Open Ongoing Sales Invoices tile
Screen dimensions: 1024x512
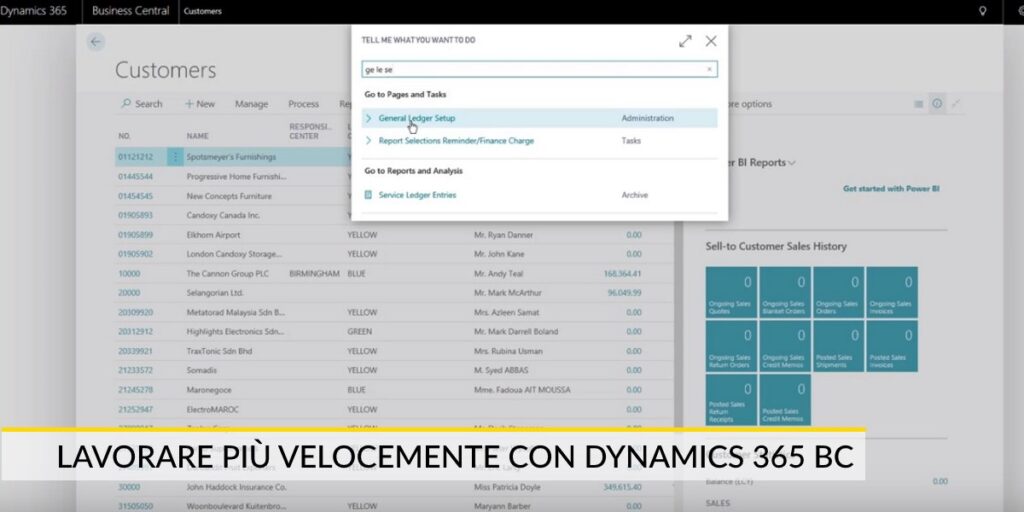click(892, 292)
